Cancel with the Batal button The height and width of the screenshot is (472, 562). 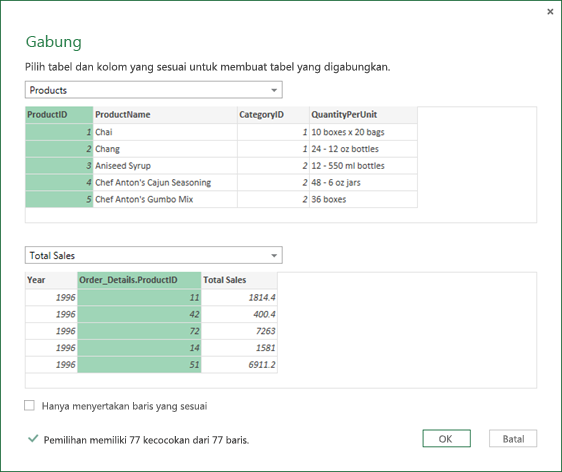click(x=513, y=439)
